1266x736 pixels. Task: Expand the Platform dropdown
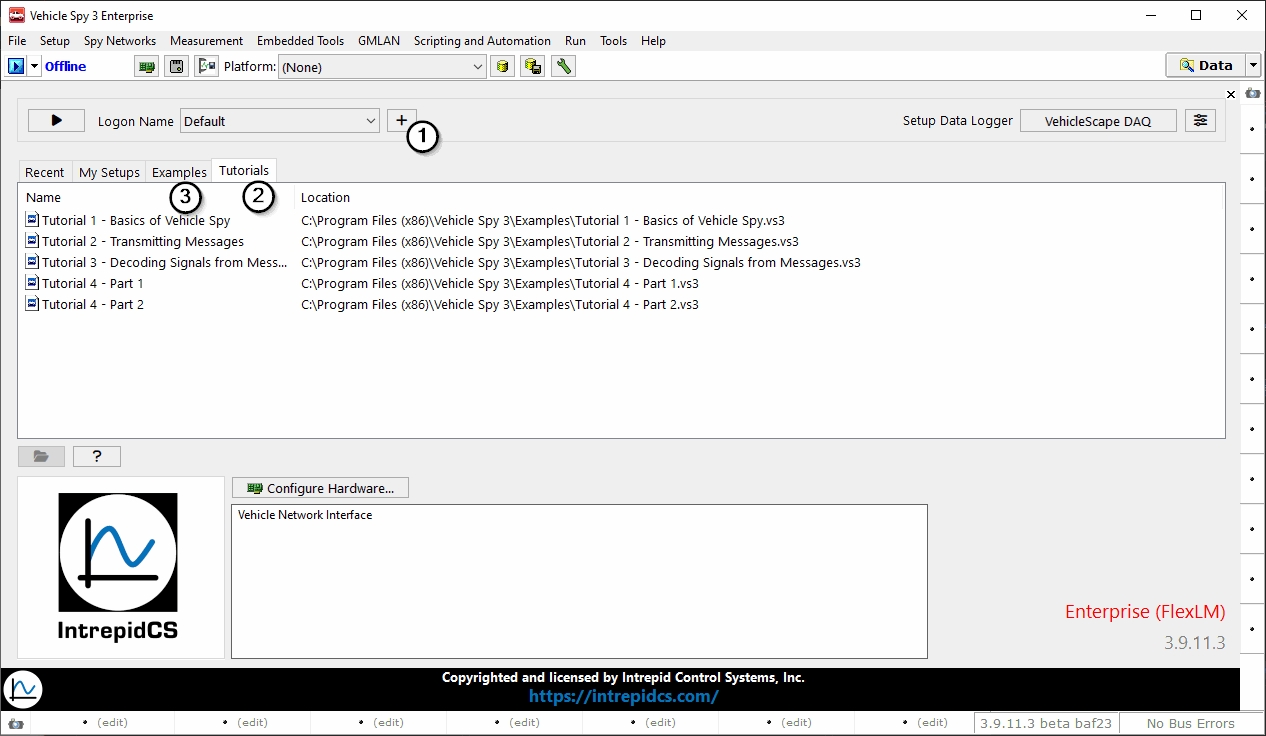click(478, 67)
